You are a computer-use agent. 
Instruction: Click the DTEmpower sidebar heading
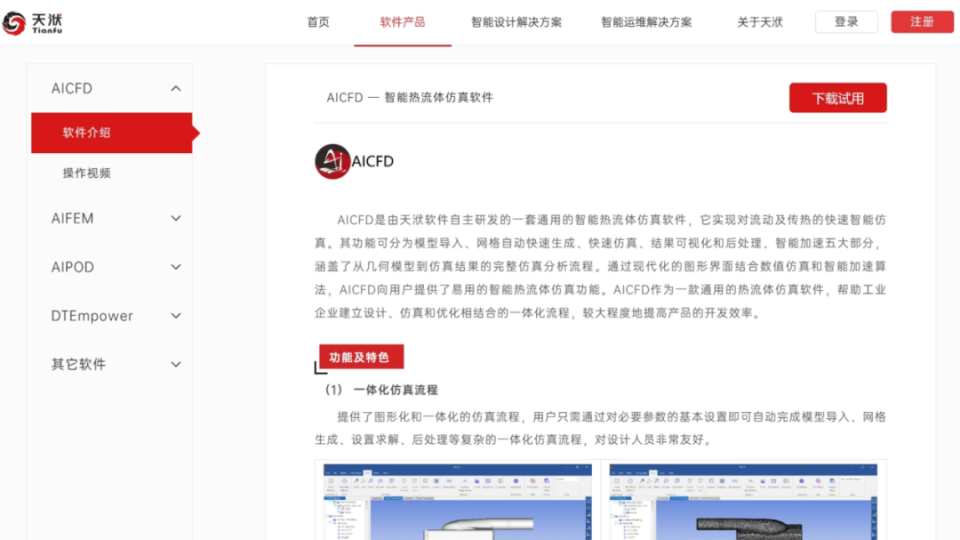tap(92, 316)
